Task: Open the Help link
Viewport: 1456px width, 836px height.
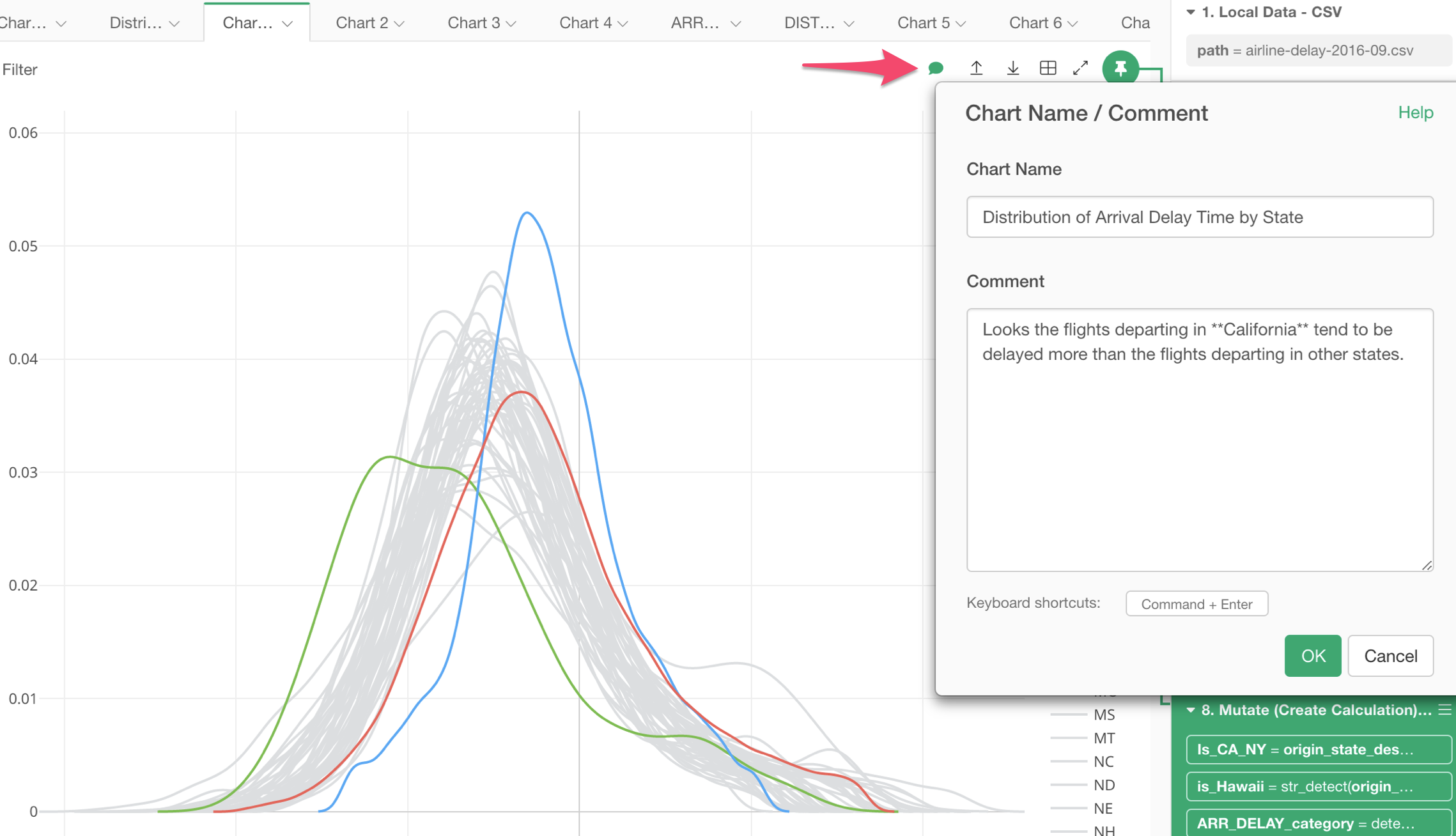Action: pos(1415,112)
